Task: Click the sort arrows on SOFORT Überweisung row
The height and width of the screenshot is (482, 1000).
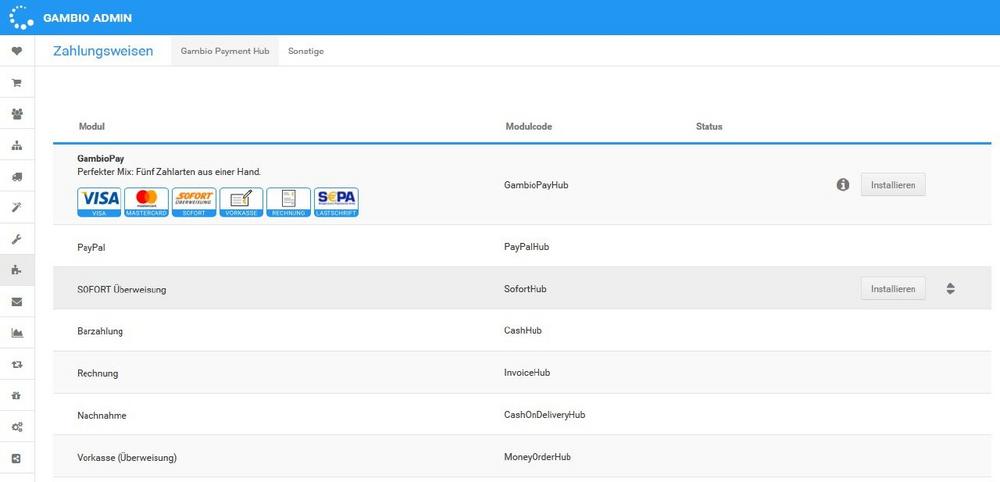Action: coord(950,288)
